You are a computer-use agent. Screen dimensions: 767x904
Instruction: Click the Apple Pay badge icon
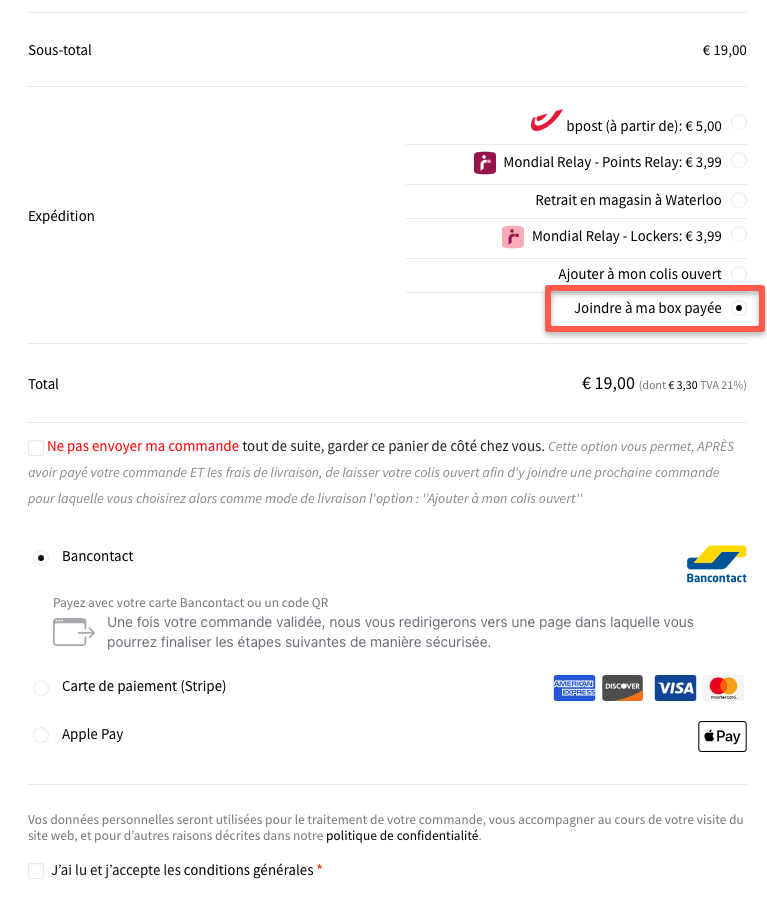pos(722,736)
